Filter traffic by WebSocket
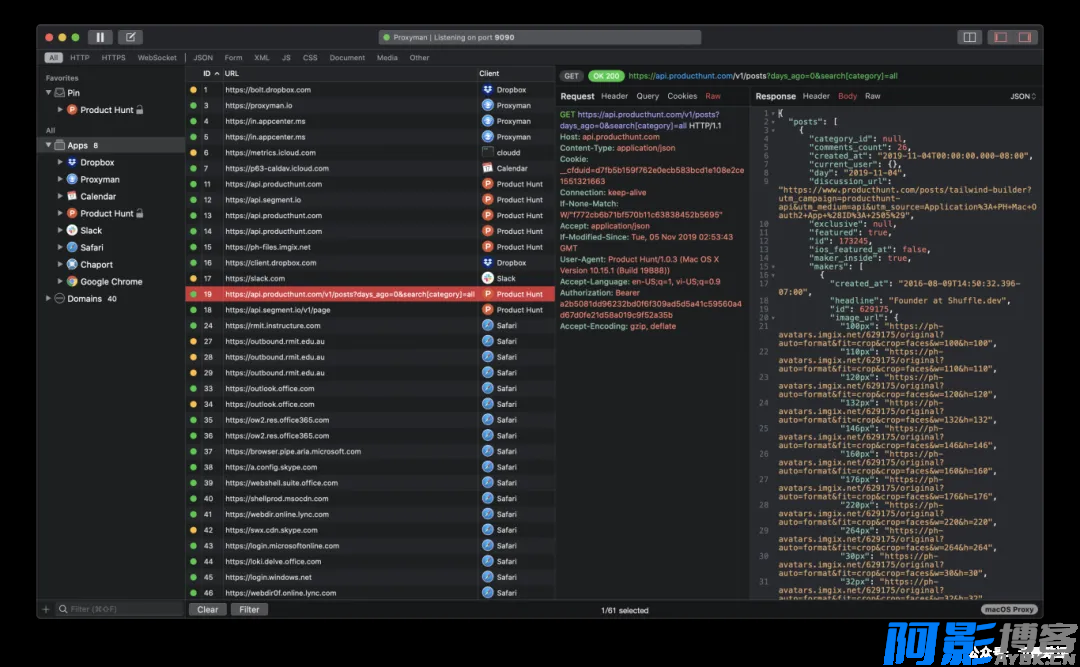The height and width of the screenshot is (667, 1080). click(x=157, y=58)
